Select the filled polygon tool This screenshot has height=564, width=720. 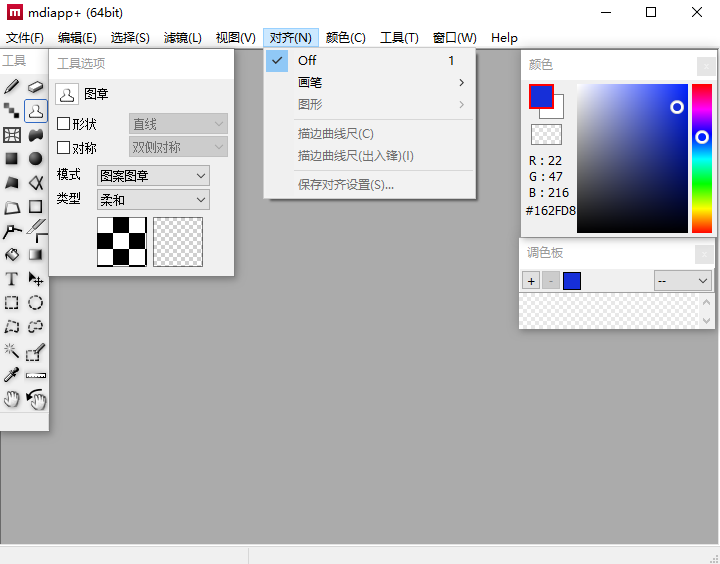(11, 183)
